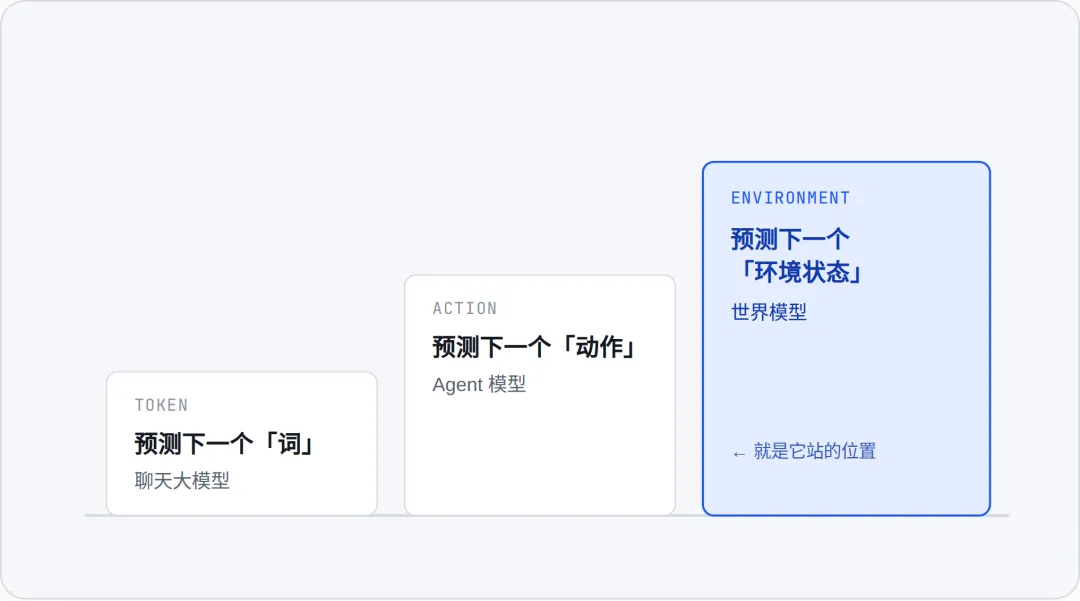
Task: Select the blue heading 预测下一个
Action: click(790, 240)
